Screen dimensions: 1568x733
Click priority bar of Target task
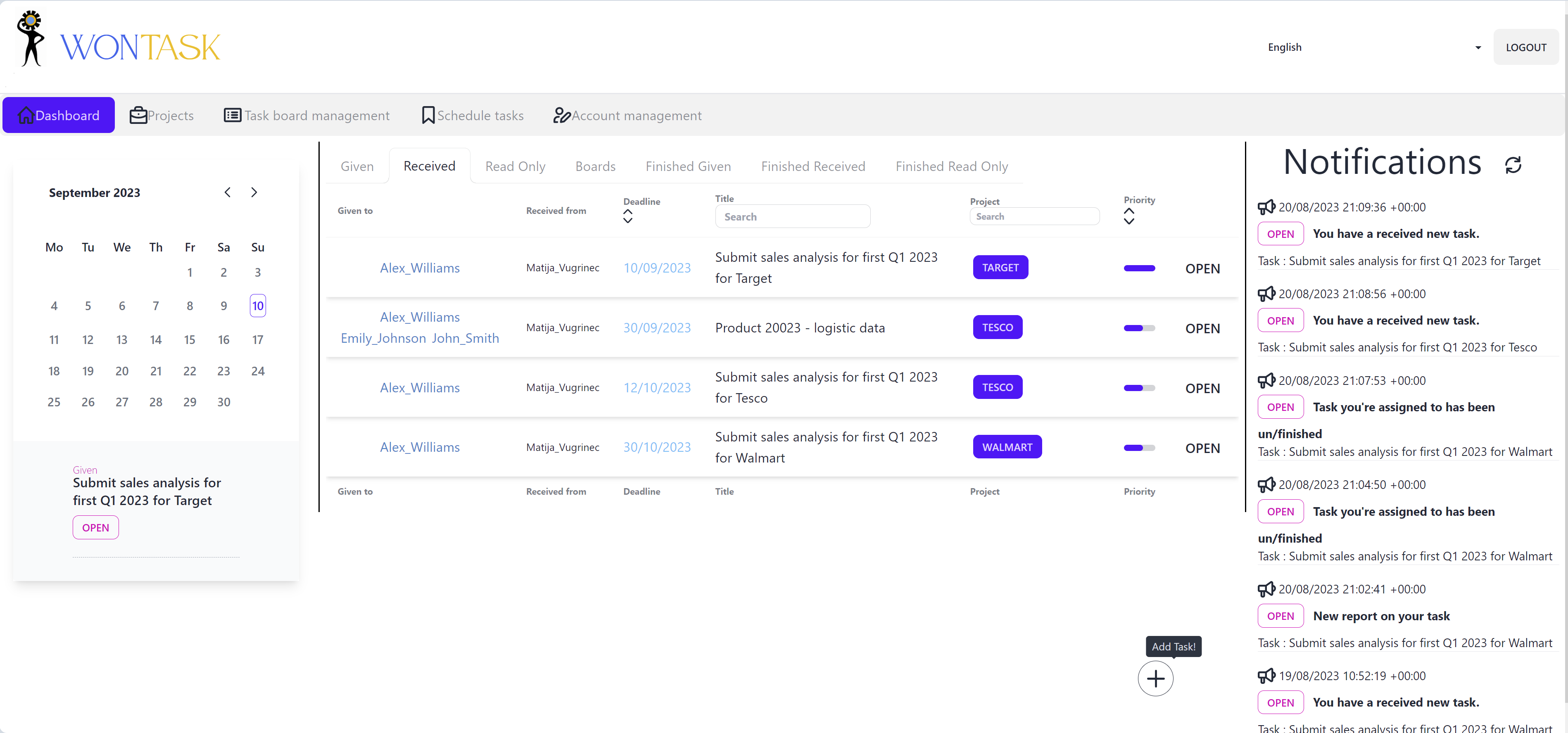coord(1139,268)
